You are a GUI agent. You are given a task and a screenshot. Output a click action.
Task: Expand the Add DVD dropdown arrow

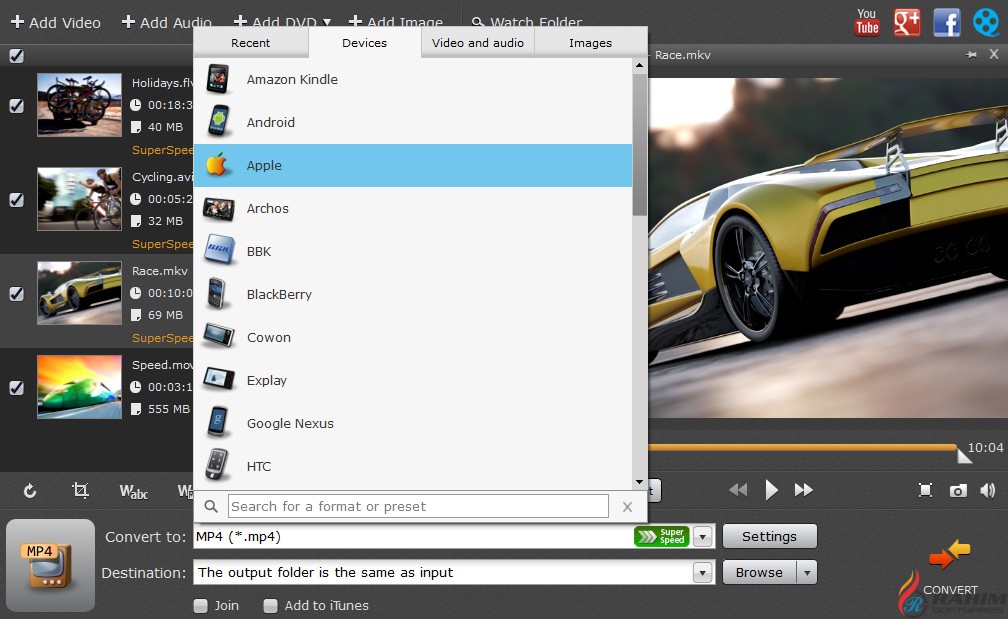(327, 22)
